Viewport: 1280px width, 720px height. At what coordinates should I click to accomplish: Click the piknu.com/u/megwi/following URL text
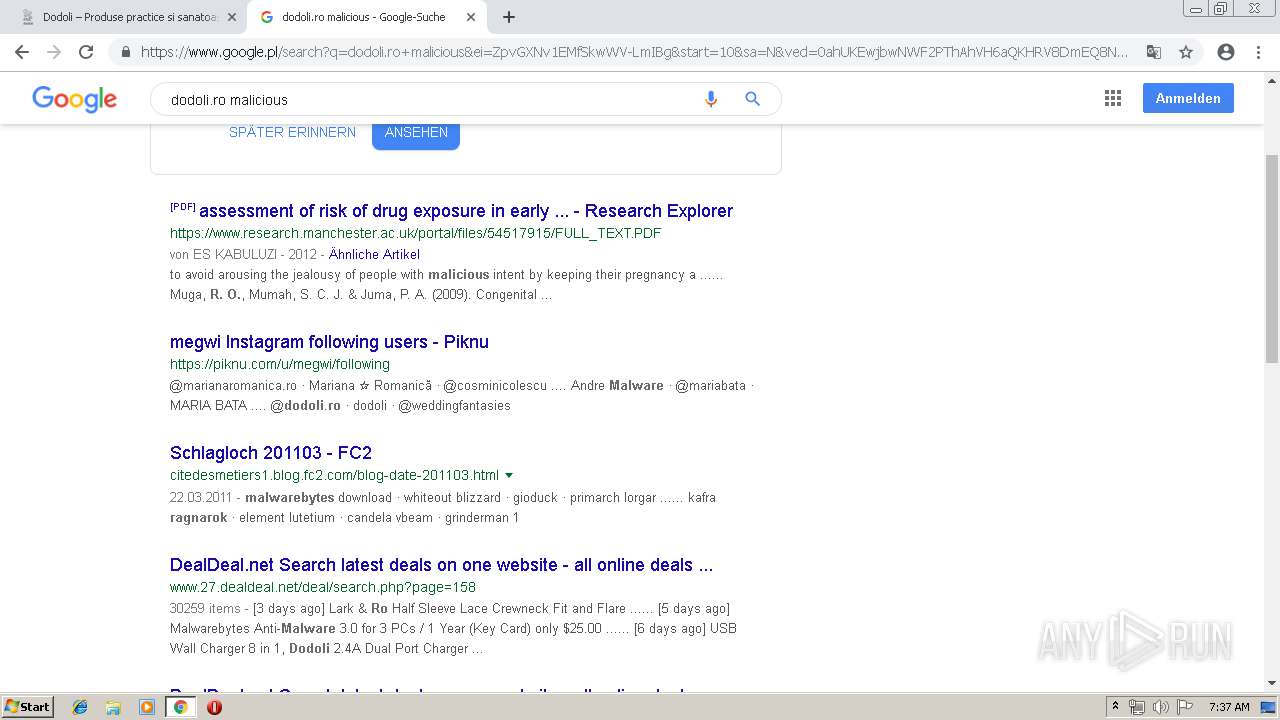280,364
